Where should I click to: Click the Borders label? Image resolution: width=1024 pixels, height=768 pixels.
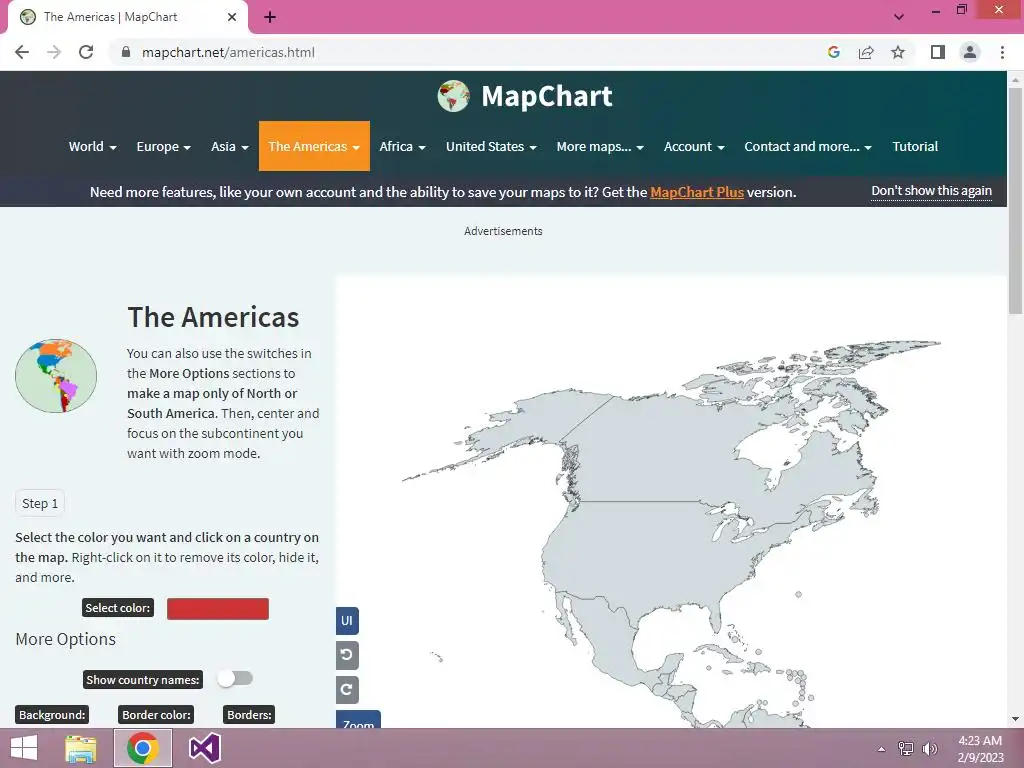249,714
